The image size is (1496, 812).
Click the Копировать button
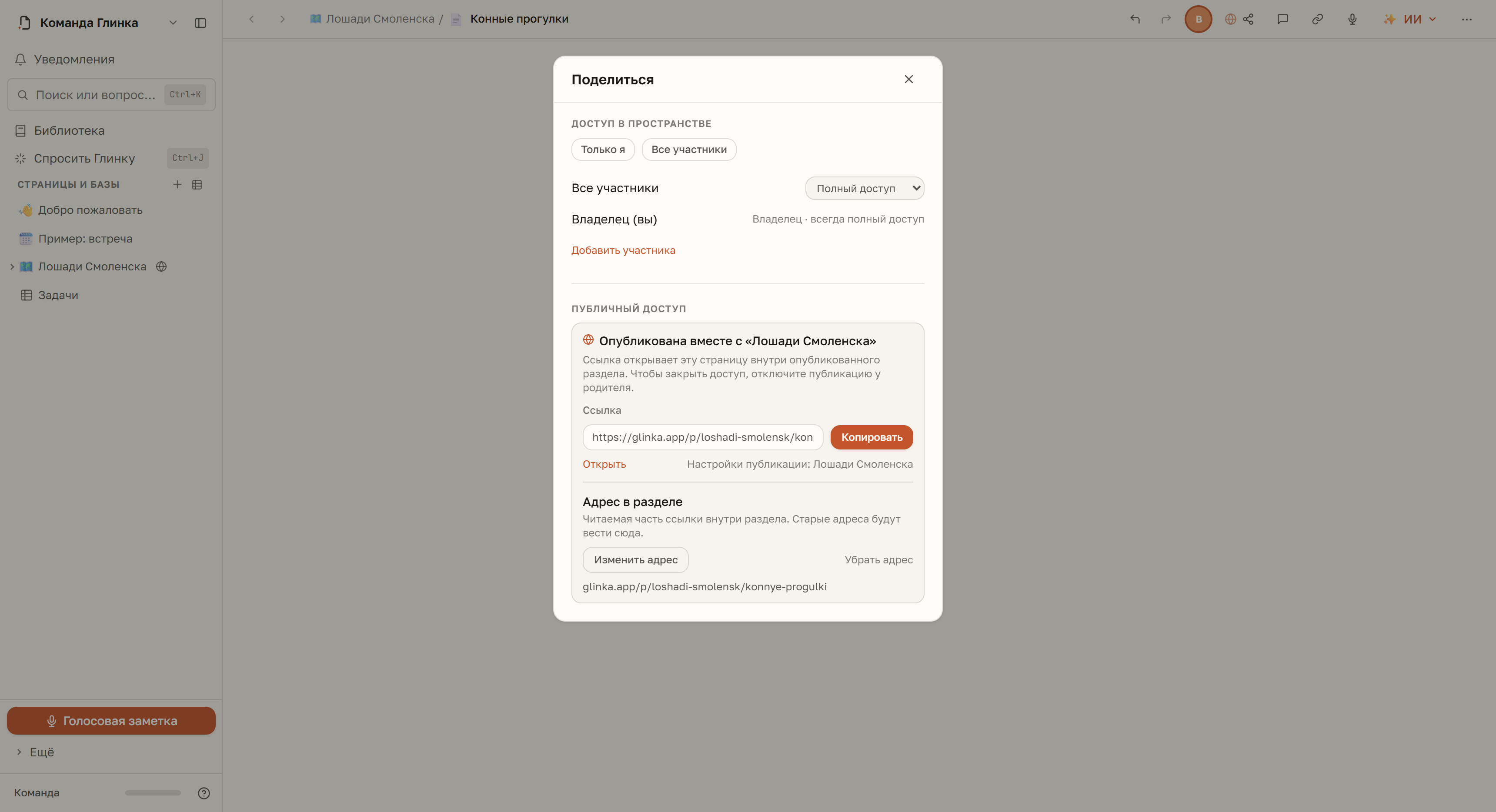point(871,437)
